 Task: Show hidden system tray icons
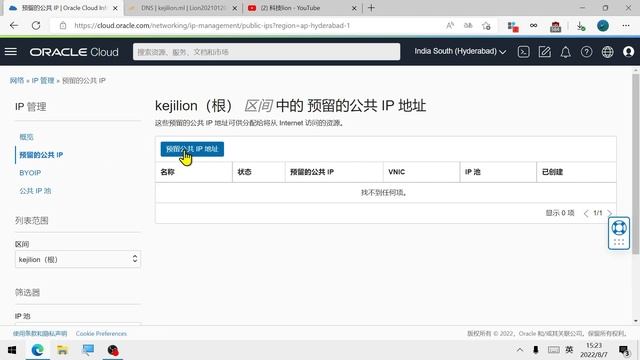[520, 350]
